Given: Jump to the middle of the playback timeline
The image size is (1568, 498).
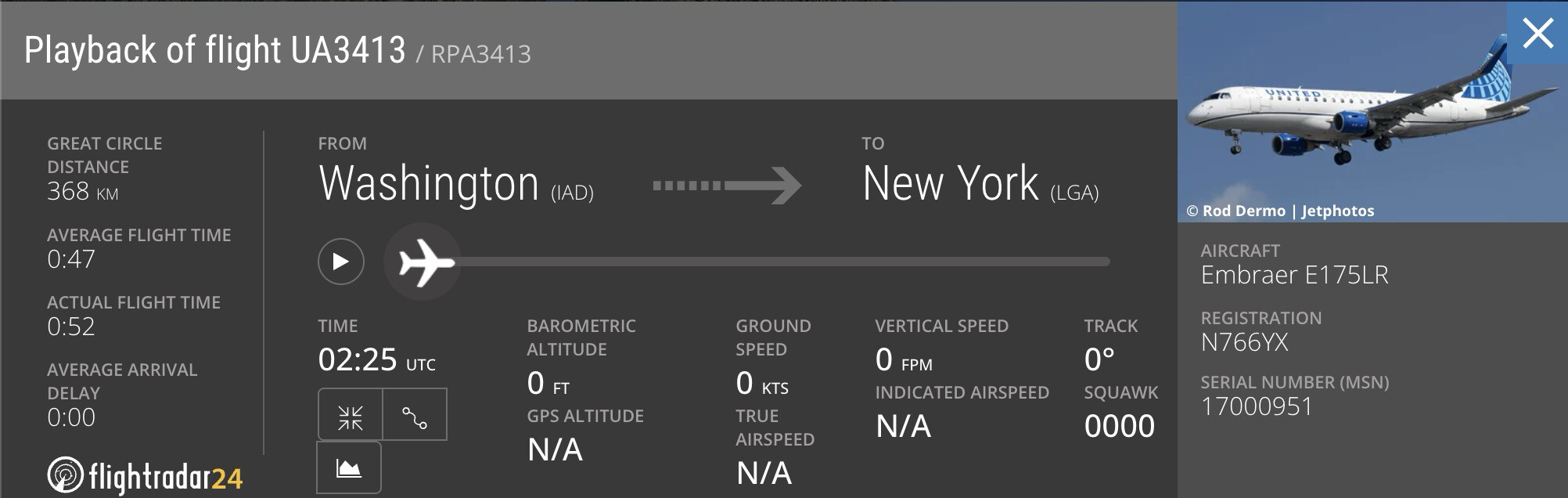Looking at the screenshot, I should coord(782,262).
